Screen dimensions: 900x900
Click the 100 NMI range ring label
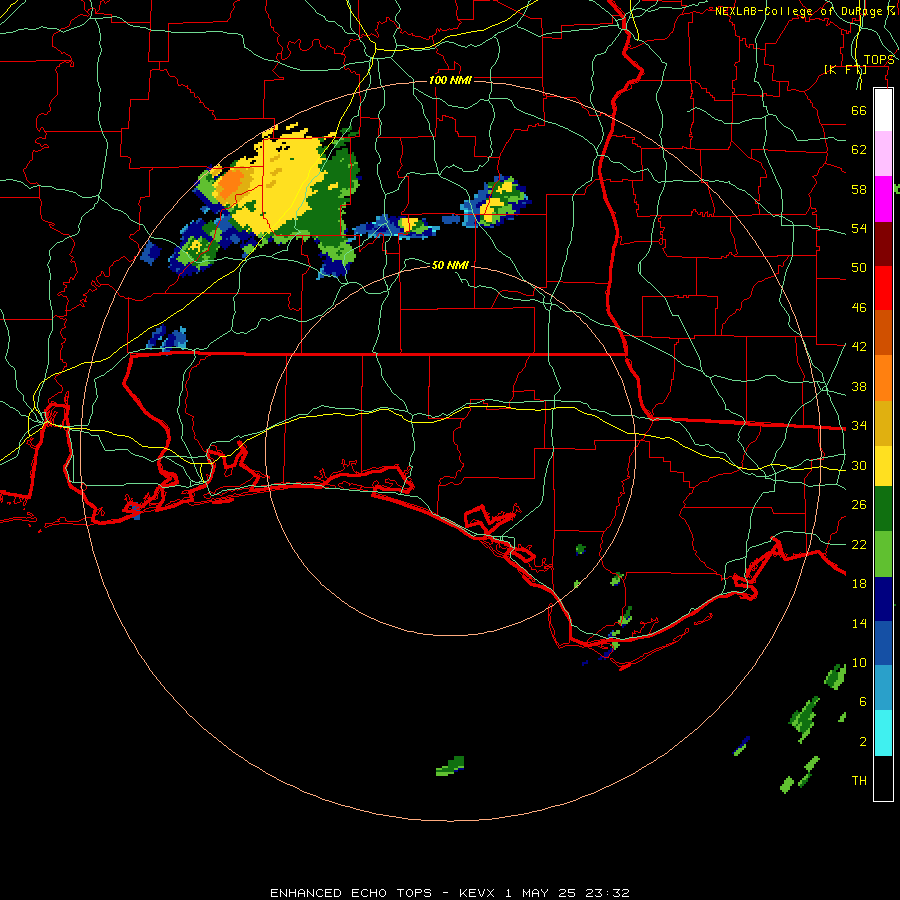coord(450,80)
